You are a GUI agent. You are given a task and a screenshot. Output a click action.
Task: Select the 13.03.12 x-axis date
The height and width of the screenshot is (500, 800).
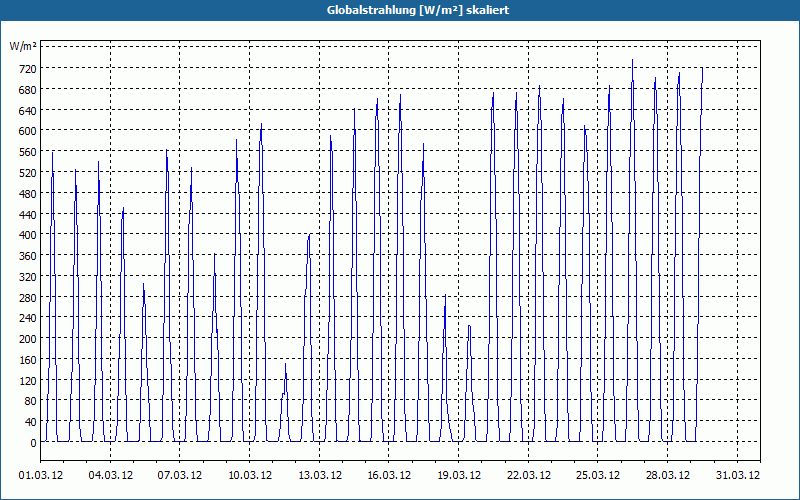click(x=319, y=476)
